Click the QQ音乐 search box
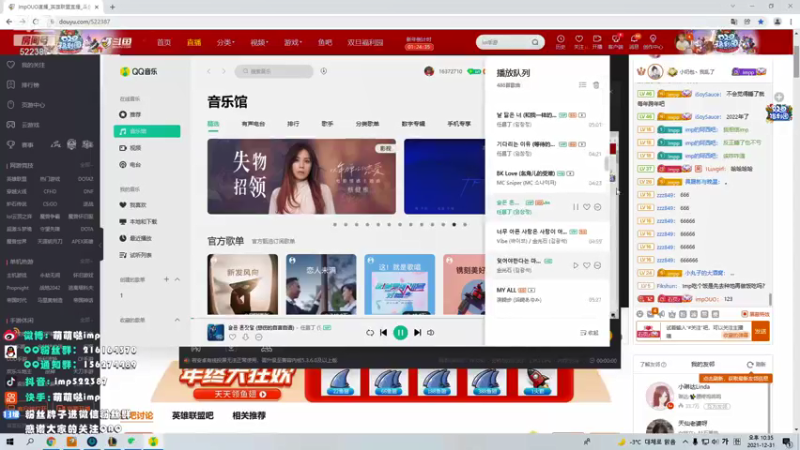 pos(274,71)
